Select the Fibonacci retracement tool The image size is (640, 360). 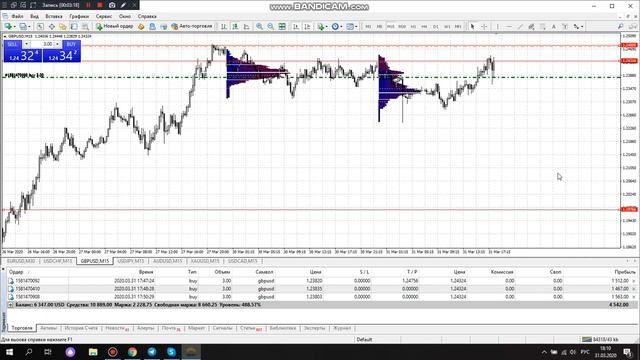[542, 27]
